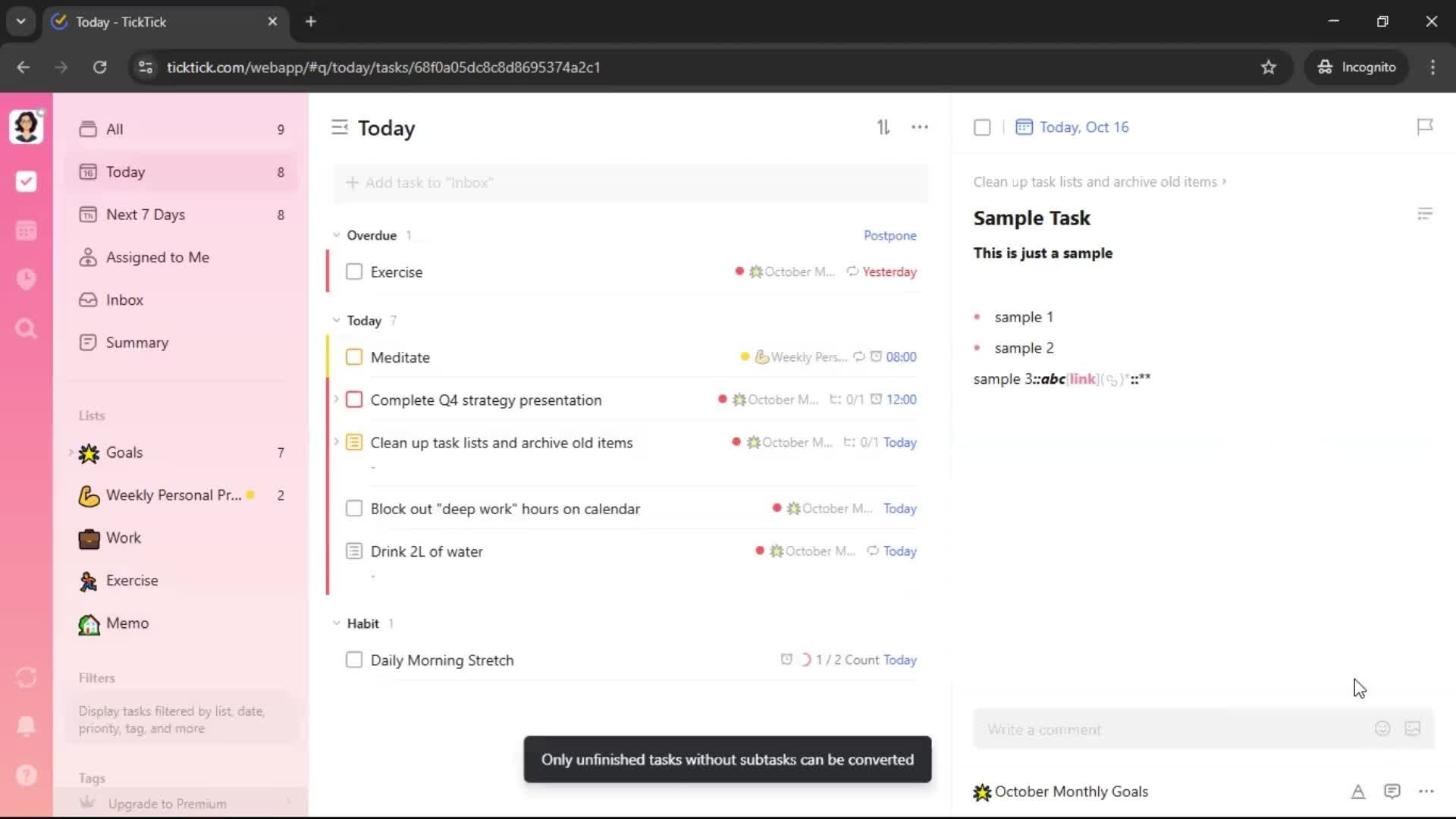Open the Calendar view in left rail

(26, 231)
